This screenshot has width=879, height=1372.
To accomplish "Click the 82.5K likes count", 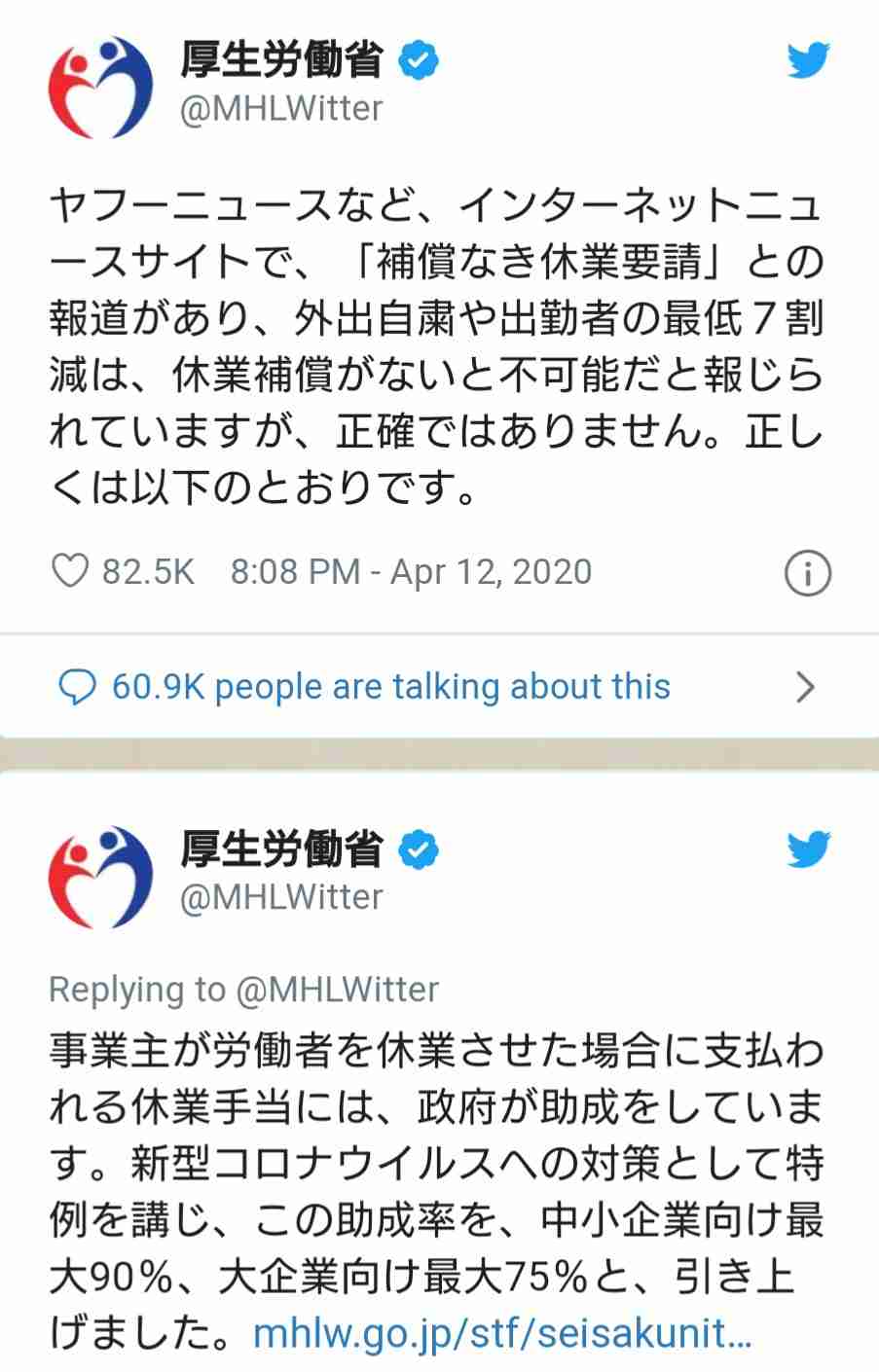I will point(148,571).
